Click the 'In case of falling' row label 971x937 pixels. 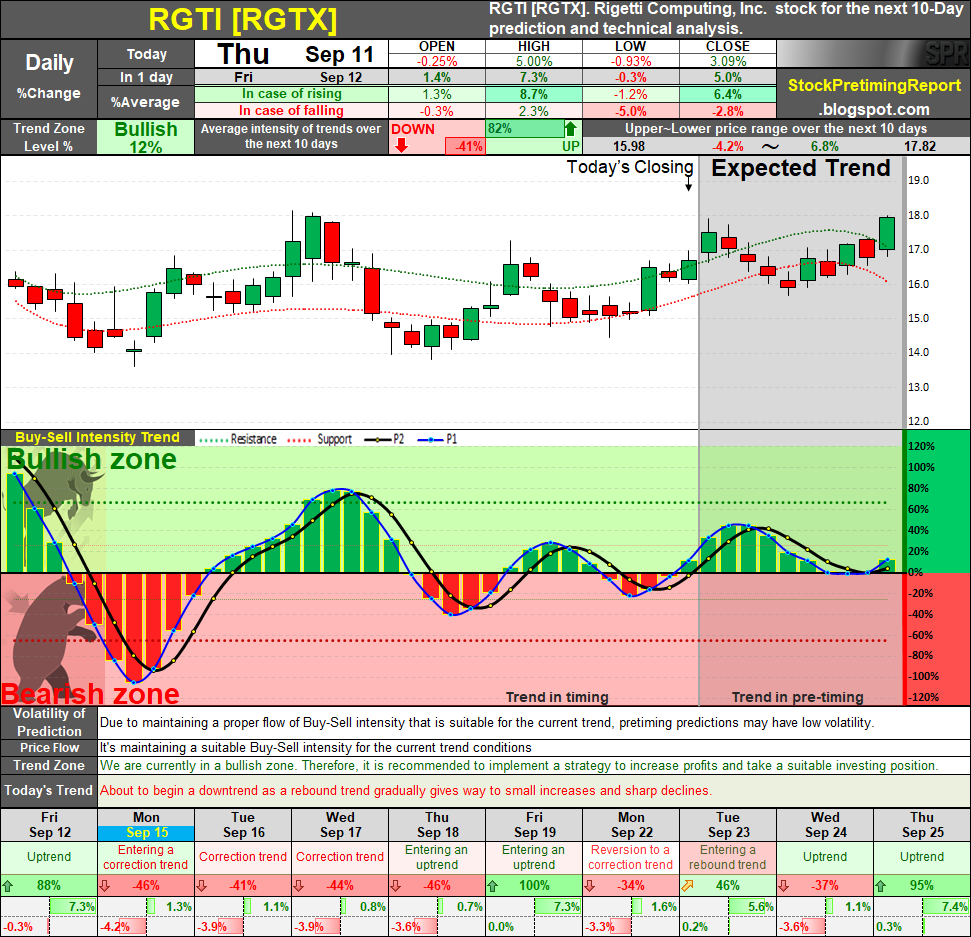(x=292, y=110)
